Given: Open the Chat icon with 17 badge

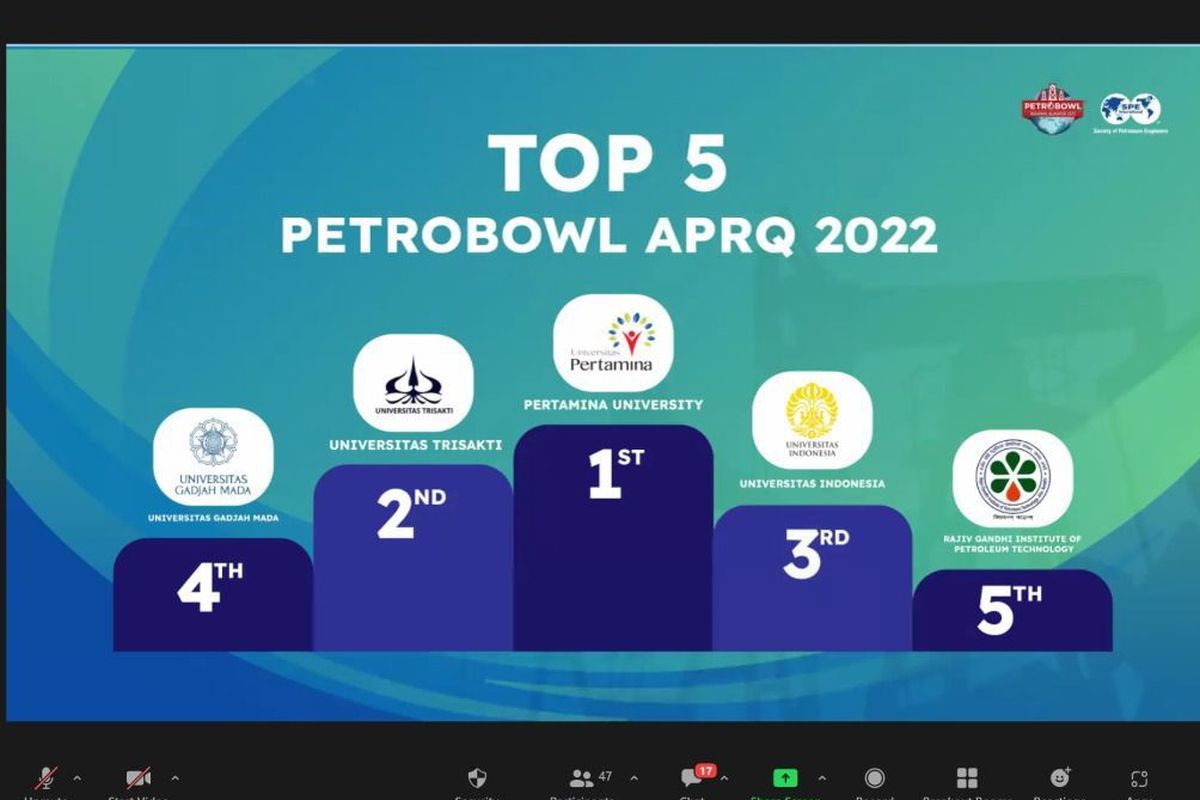Looking at the screenshot, I should click(x=692, y=778).
